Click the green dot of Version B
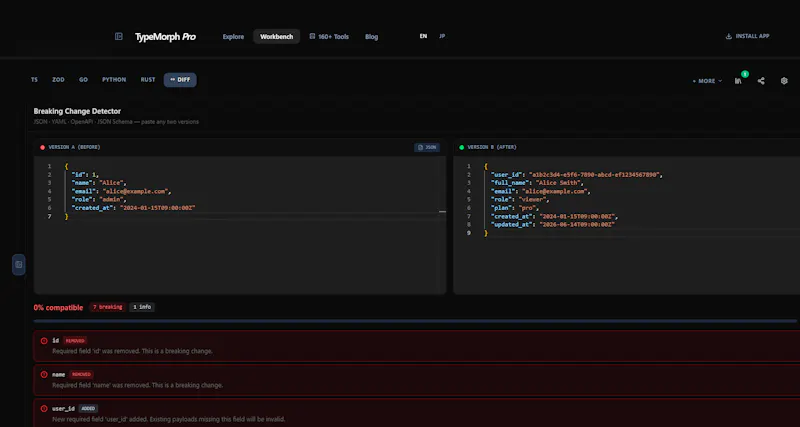 pos(462,147)
